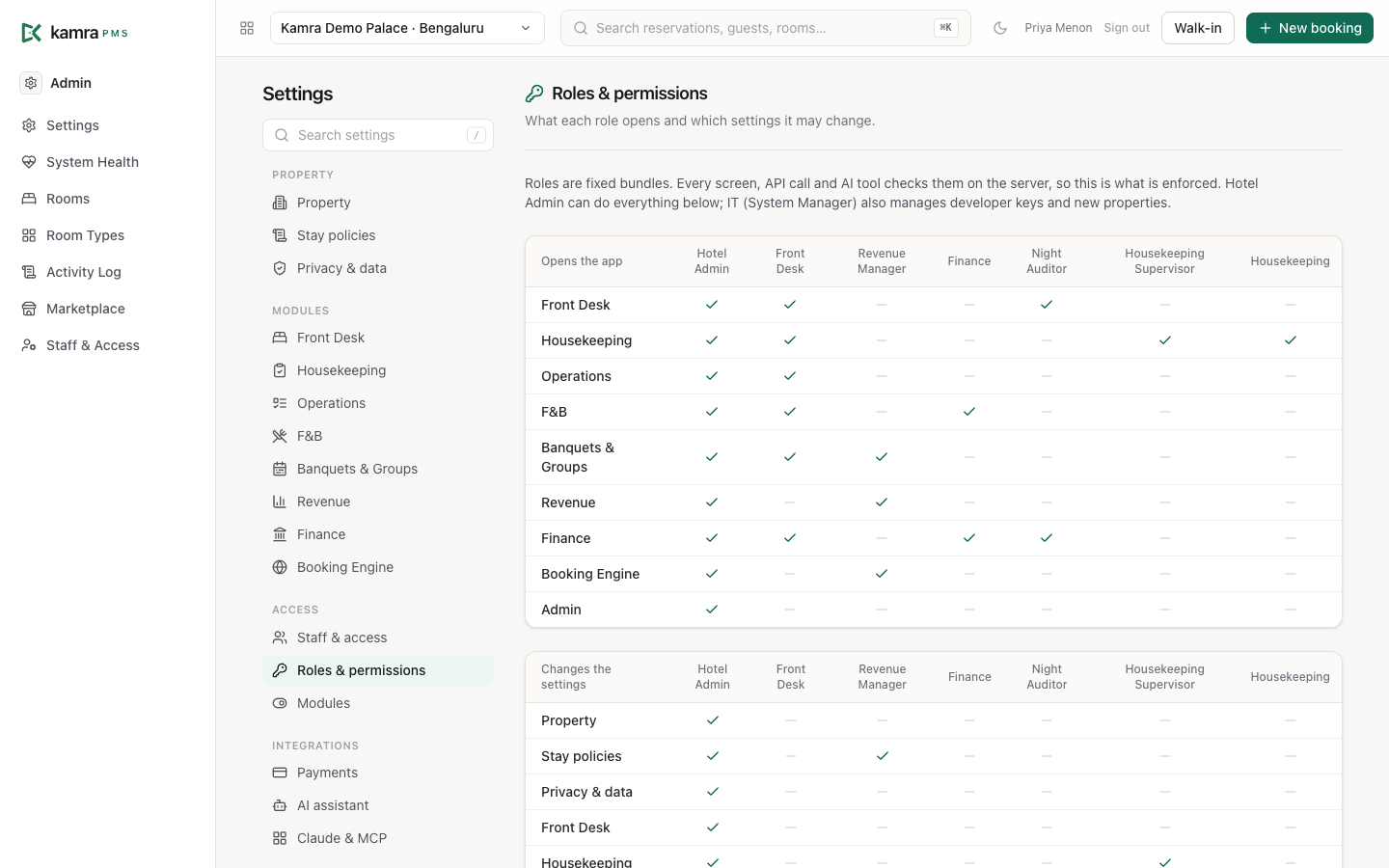Click the New booking button

tap(1310, 28)
